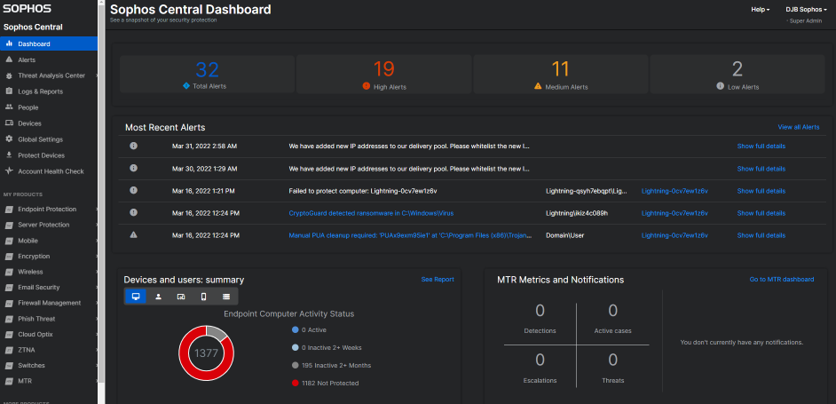
Task: Click the Cloud Optix product icon
Action: coord(9,335)
